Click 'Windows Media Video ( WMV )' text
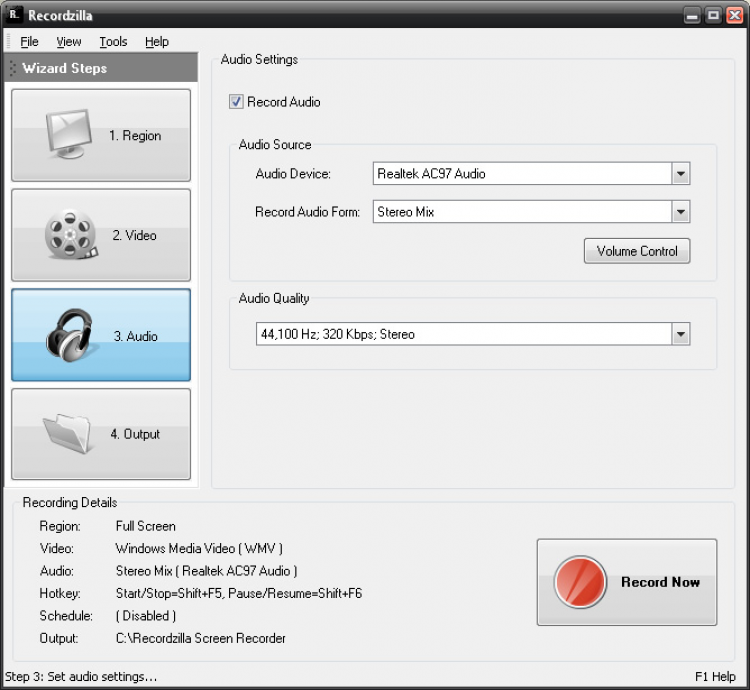Screen dimensions: 750x690 point(199,548)
